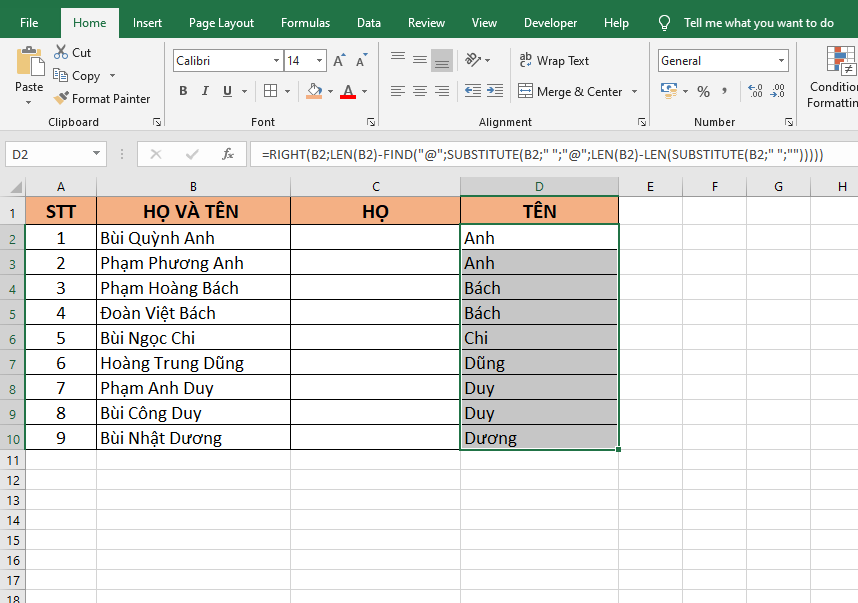Image resolution: width=858 pixels, height=603 pixels.
Task: Cancel formula entry with the X icon
Action: [156, 154]
